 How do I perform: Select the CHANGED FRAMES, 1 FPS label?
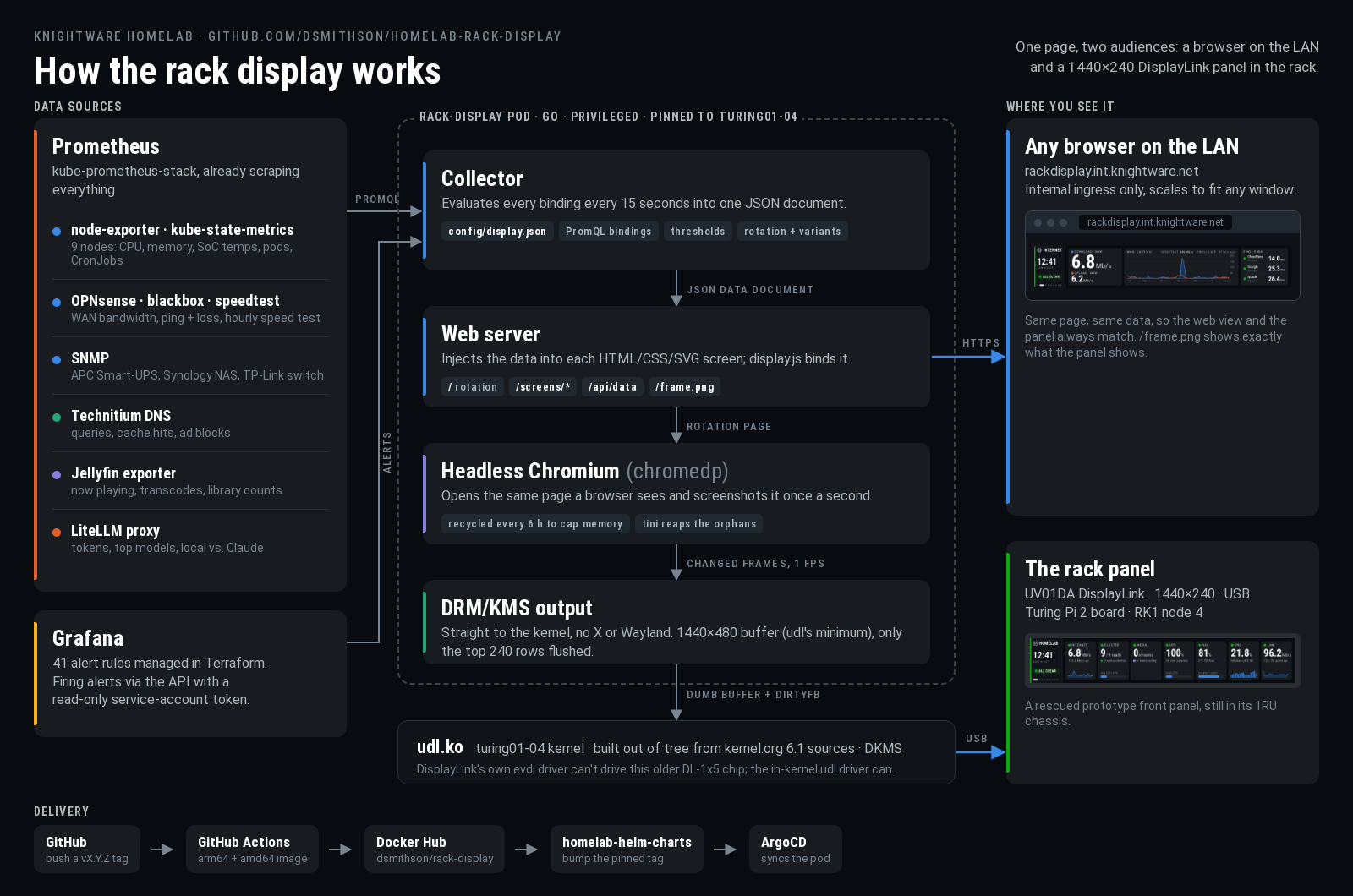click(755, 564)
